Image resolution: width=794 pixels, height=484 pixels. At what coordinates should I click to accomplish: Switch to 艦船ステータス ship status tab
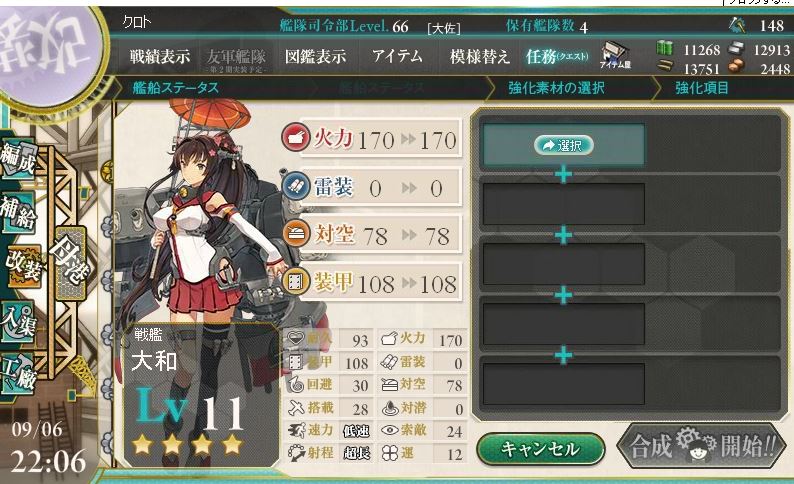pos(175,88)
